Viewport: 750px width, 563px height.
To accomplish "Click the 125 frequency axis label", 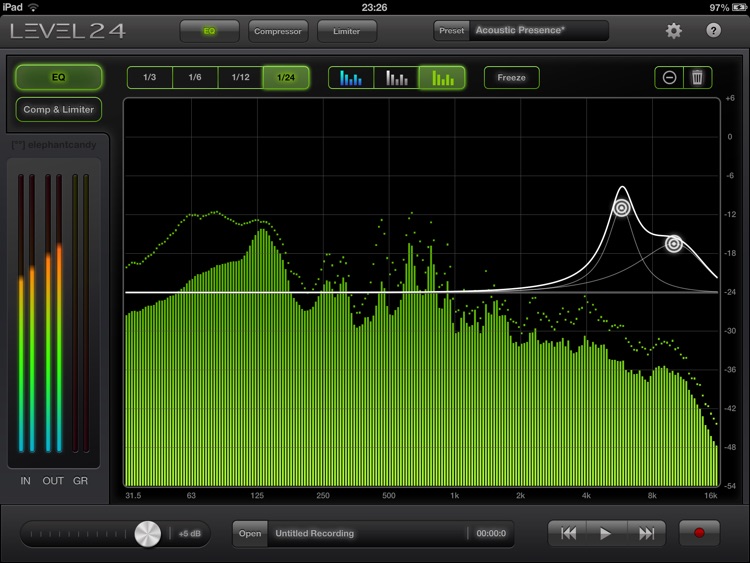I will 257,496.
